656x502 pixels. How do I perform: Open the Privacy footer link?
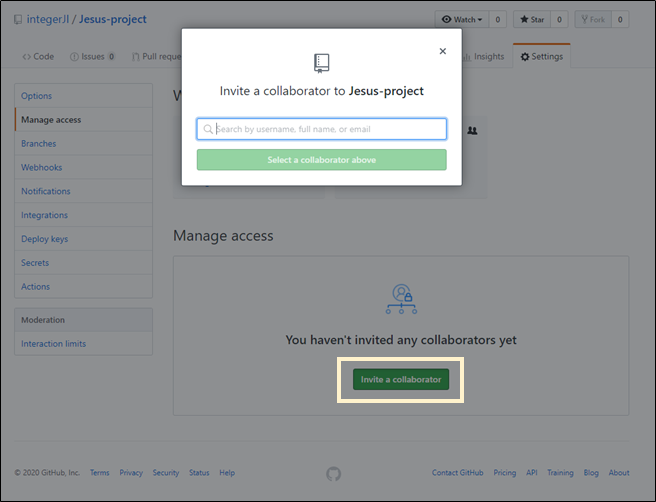click(131, 473)
